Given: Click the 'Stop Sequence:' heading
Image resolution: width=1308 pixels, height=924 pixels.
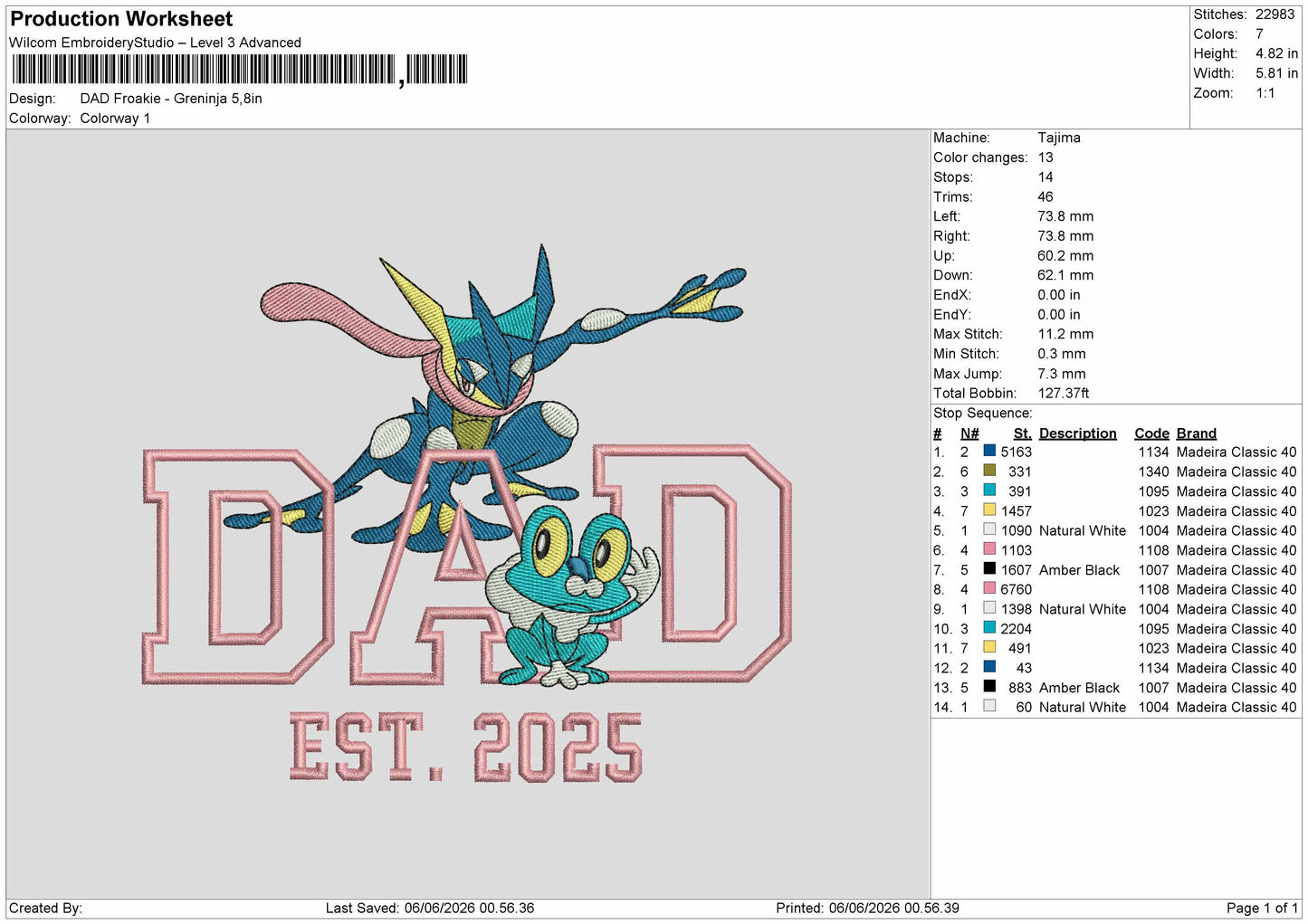Looking at the screenshot, I should tap(982, 413).
